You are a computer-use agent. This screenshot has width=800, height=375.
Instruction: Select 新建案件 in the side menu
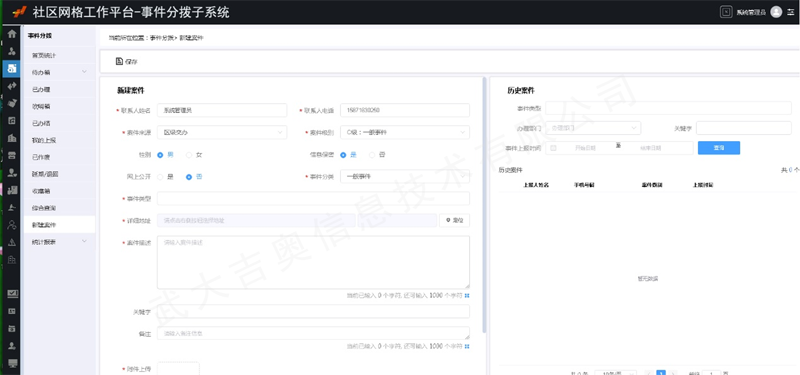[x=59, y=225]
